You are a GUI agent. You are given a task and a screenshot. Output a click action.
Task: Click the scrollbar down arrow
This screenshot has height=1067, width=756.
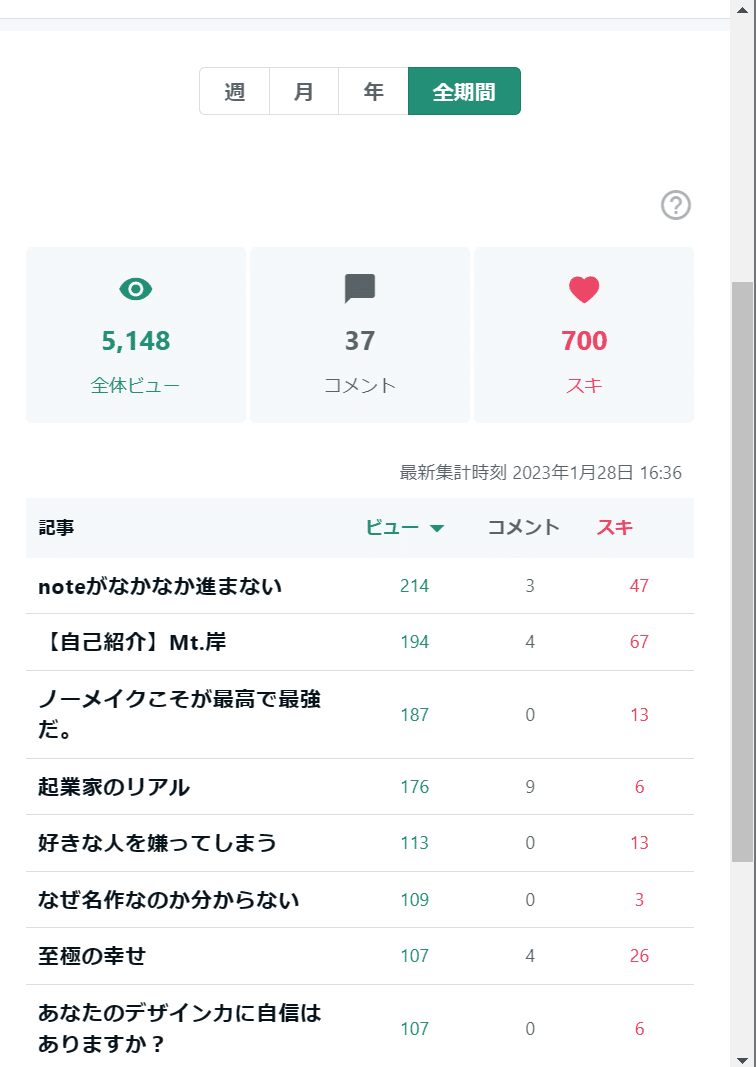[x=743, y=1058]
